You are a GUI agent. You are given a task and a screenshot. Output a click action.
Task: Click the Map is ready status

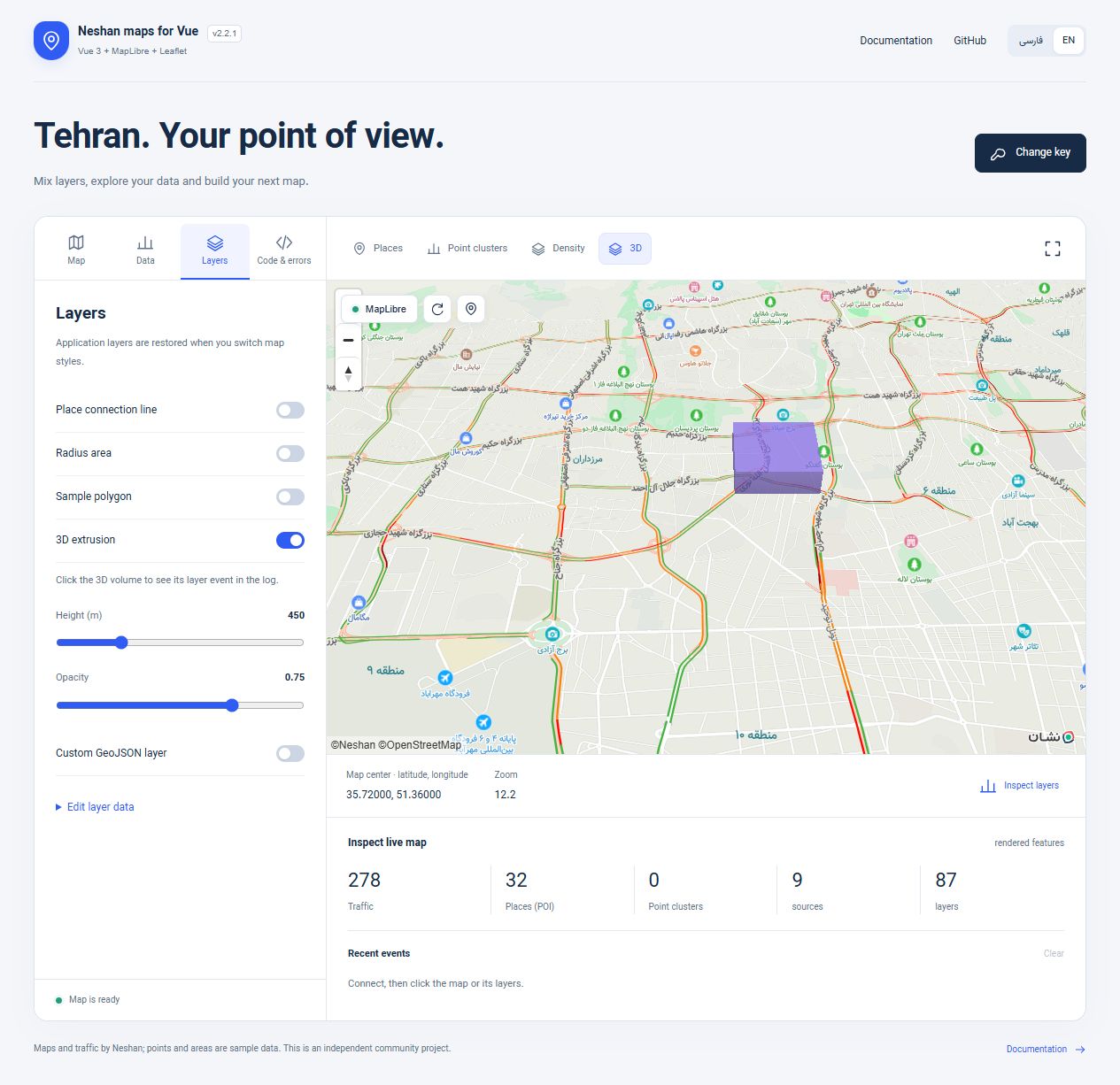88,1000
